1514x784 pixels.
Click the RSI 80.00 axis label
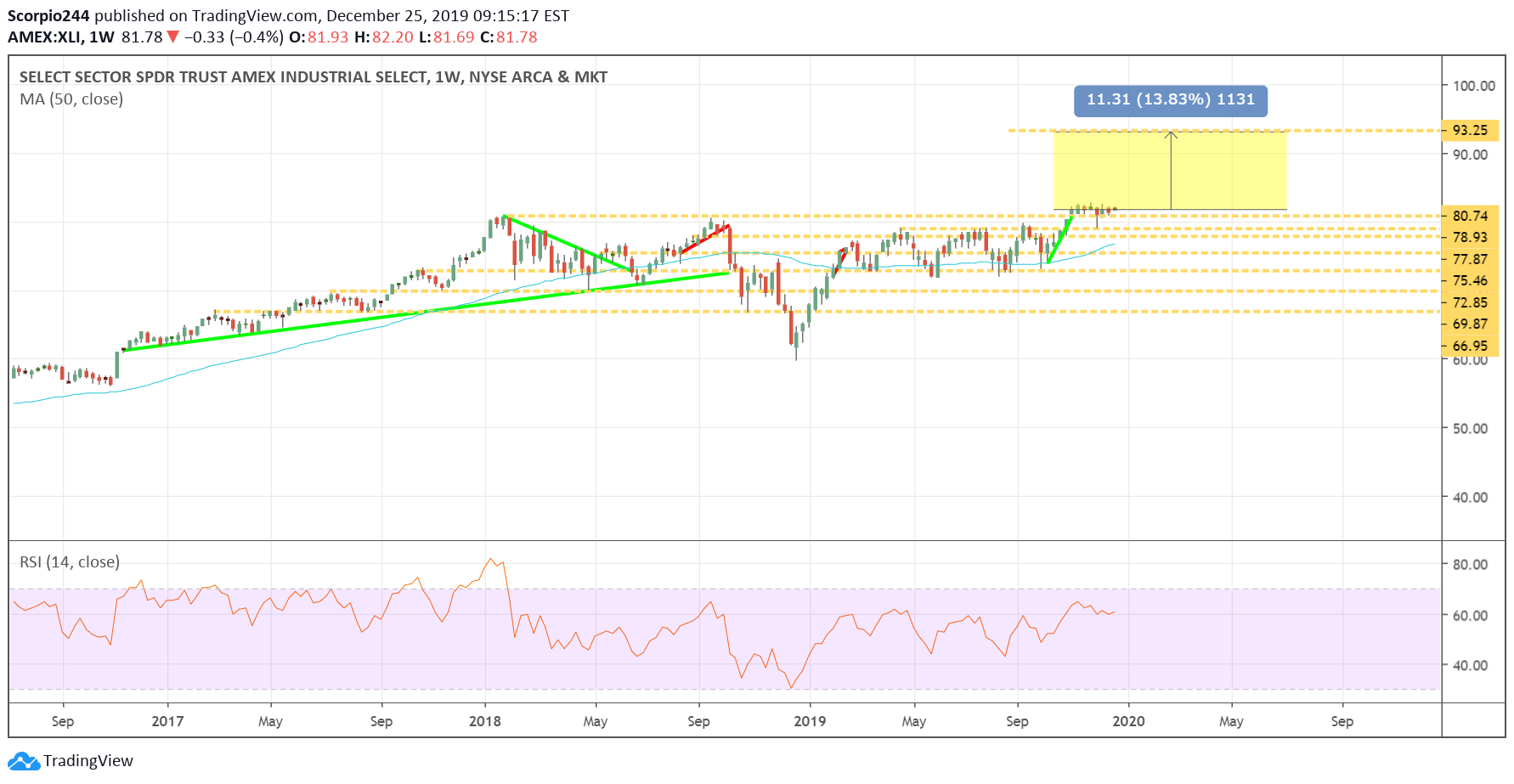pos(1471,565)
